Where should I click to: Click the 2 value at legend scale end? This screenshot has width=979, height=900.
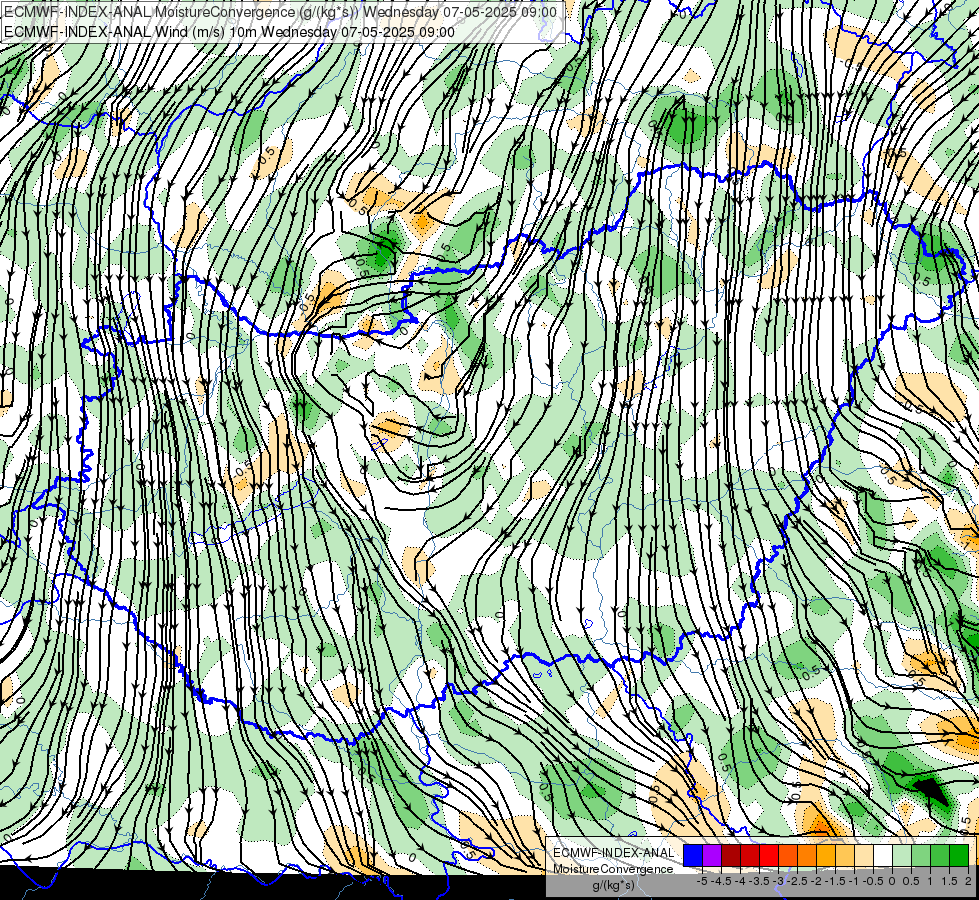click(x=968, y=881)
